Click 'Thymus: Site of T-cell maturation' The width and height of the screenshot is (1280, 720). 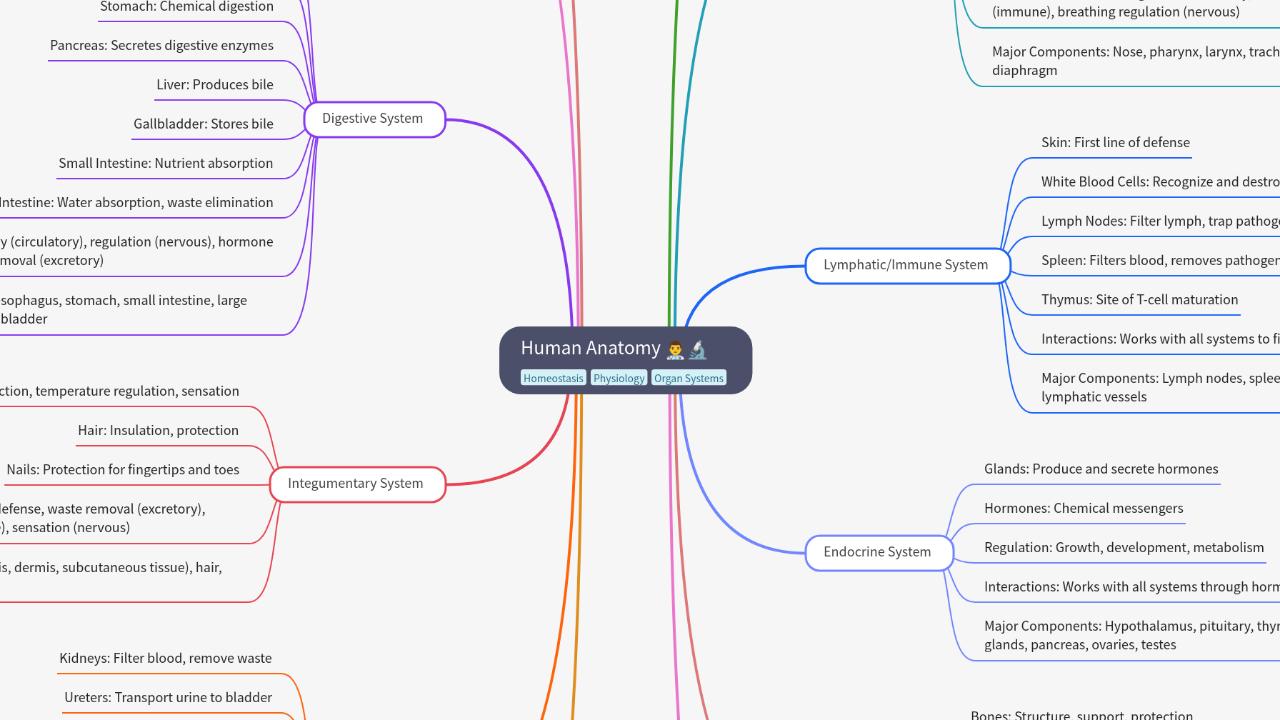click(1140, 300)
